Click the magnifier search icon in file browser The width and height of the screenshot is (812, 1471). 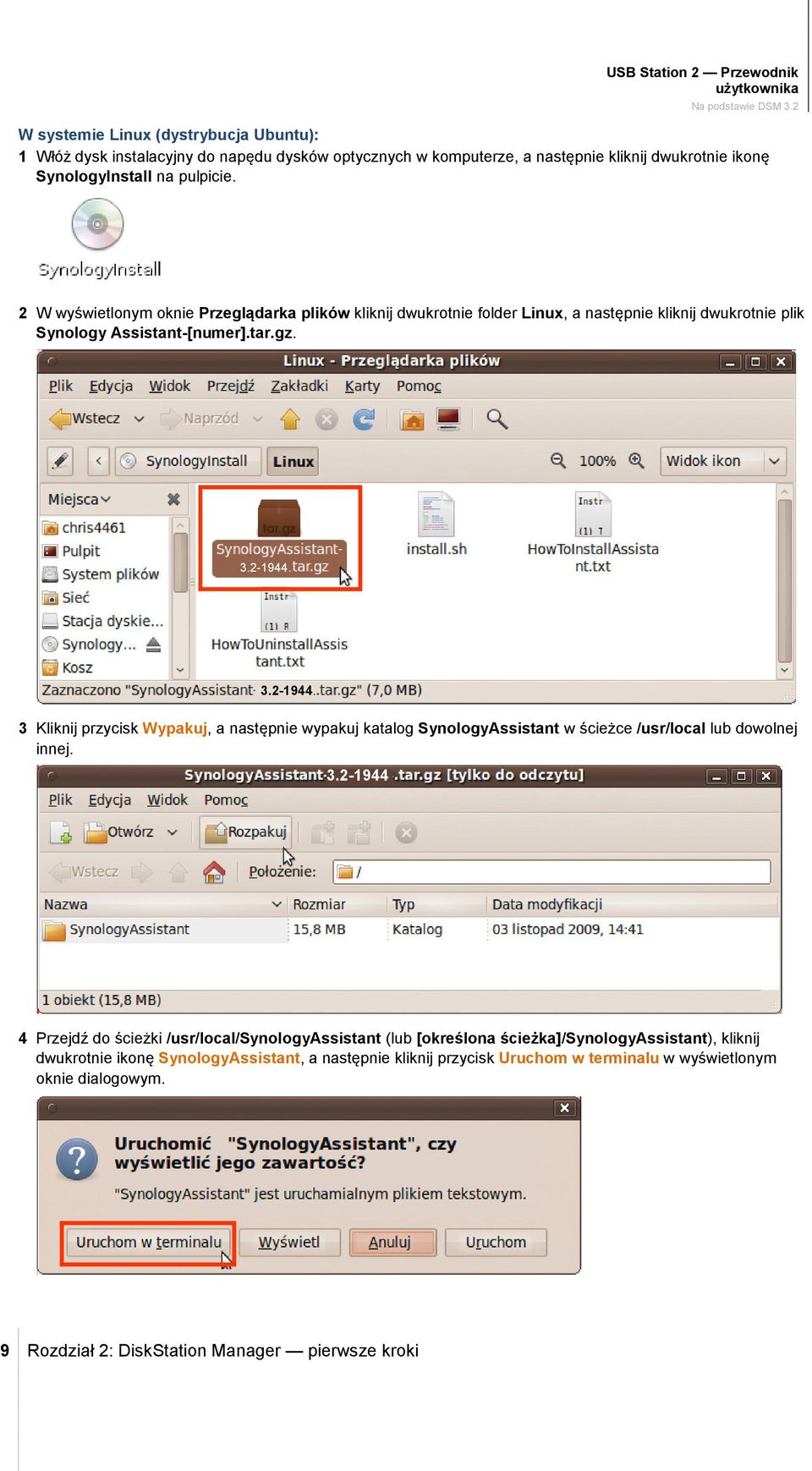(x=497, y=419)
